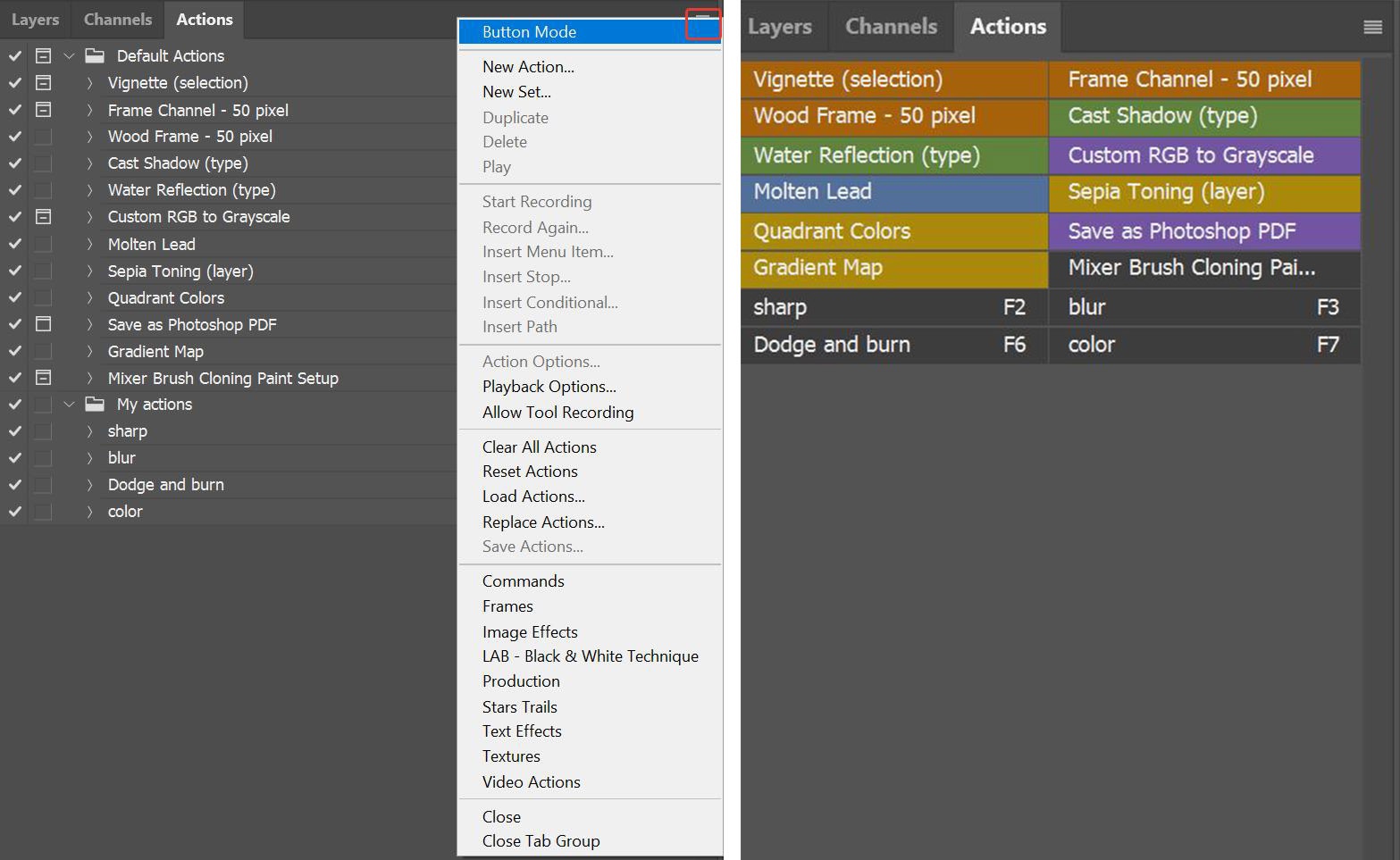Expand the sharp action steps

[89, 431]
